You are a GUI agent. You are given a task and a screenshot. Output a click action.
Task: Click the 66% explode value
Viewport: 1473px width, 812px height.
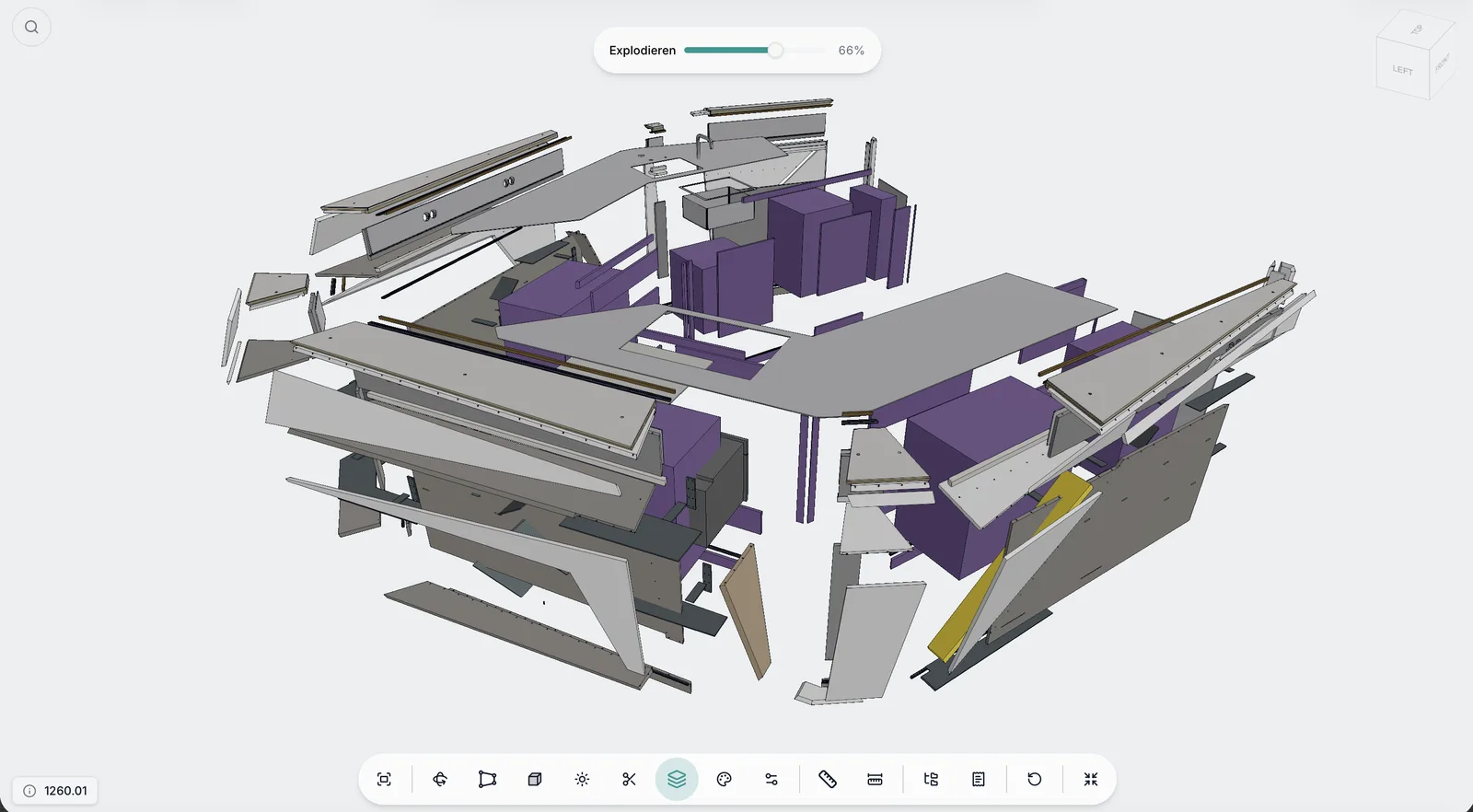(x=851, y=51)
